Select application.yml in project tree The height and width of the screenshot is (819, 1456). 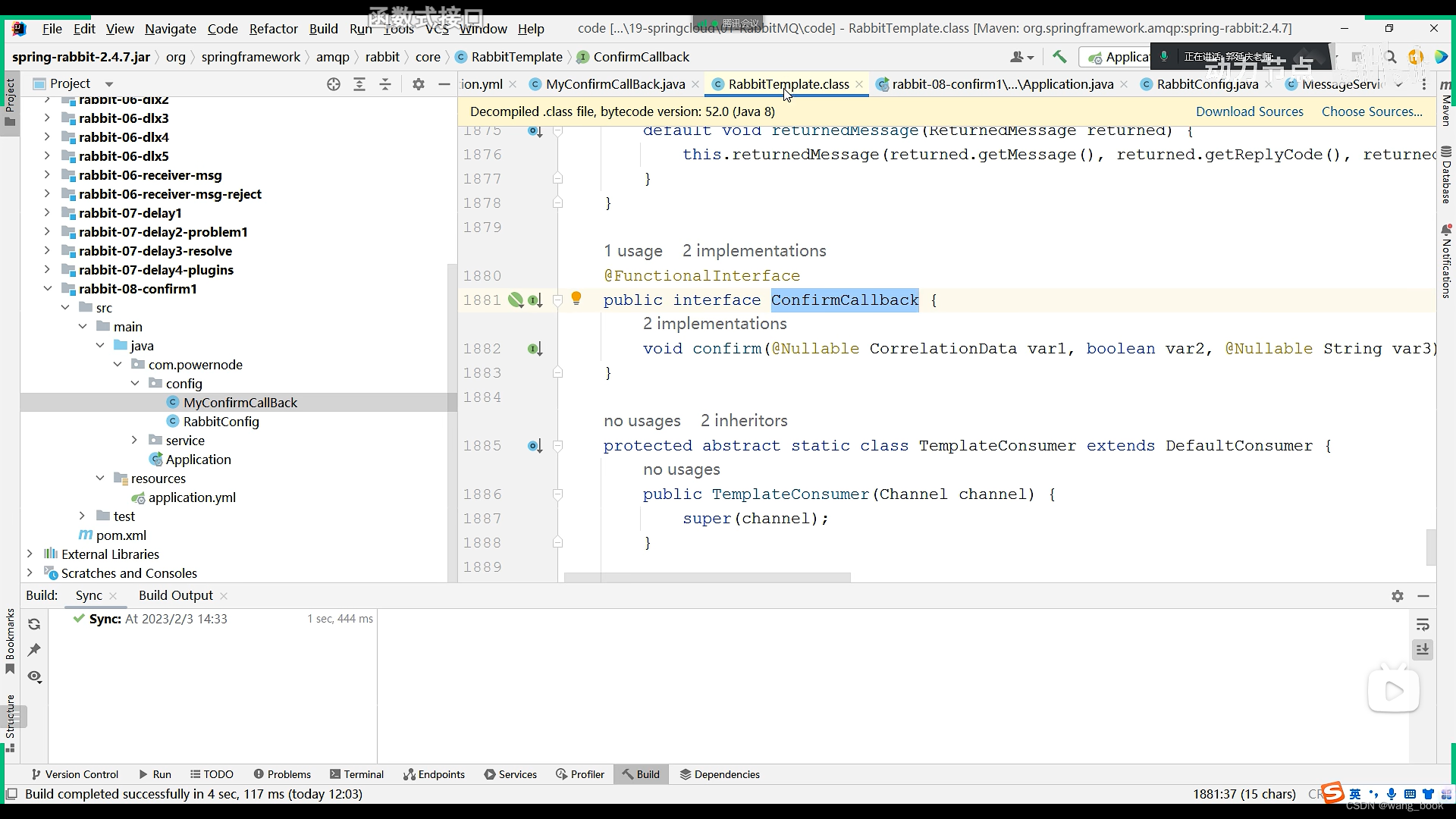(192, 497)
